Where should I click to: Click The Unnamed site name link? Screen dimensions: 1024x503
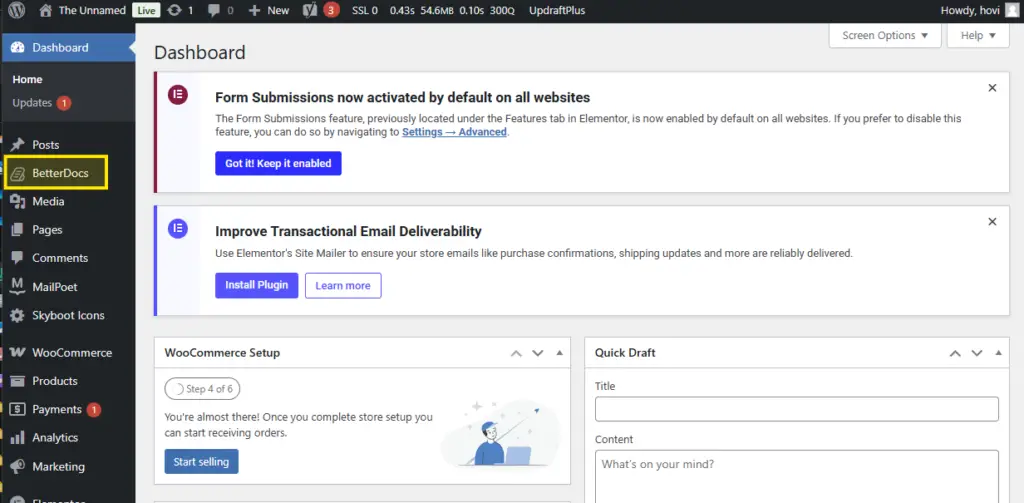point(92,10)
